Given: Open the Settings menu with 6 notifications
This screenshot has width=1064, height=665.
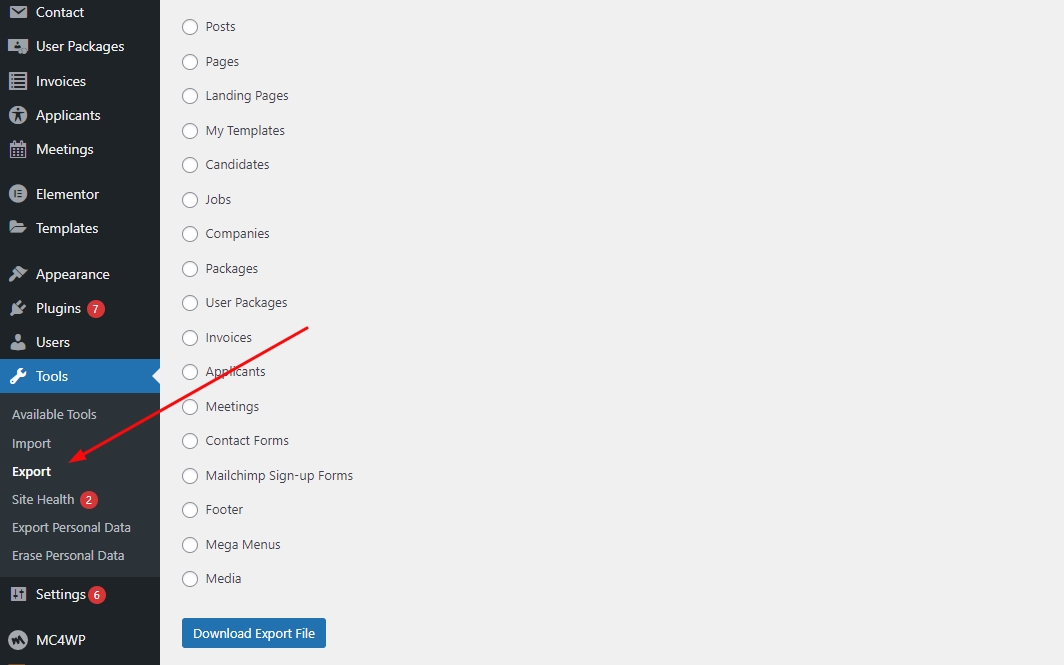Looking at the screenshot, I should [60, 594].
